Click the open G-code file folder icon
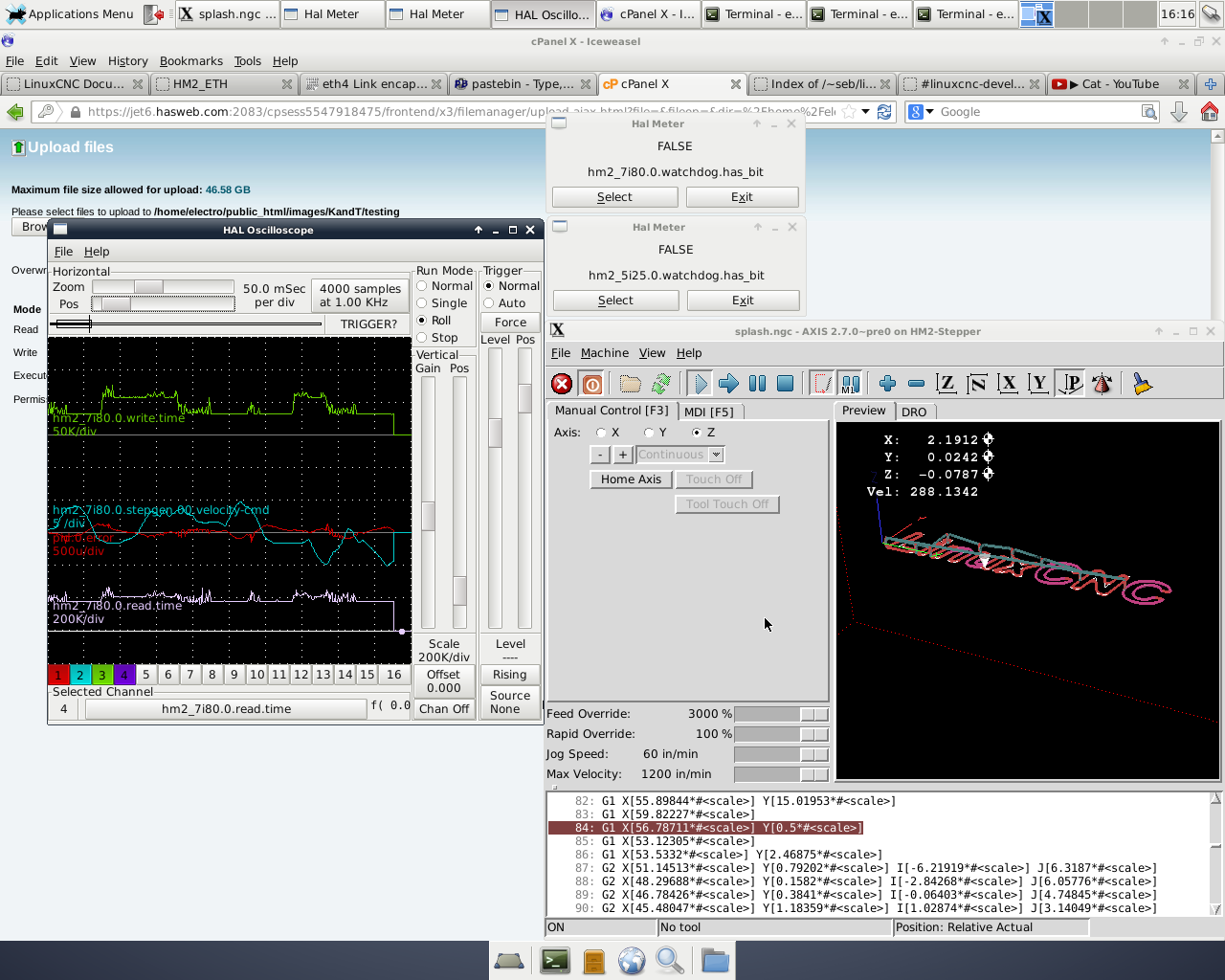Image resolution: width=1225 pixels, height=980 pixels. [630, 384]
